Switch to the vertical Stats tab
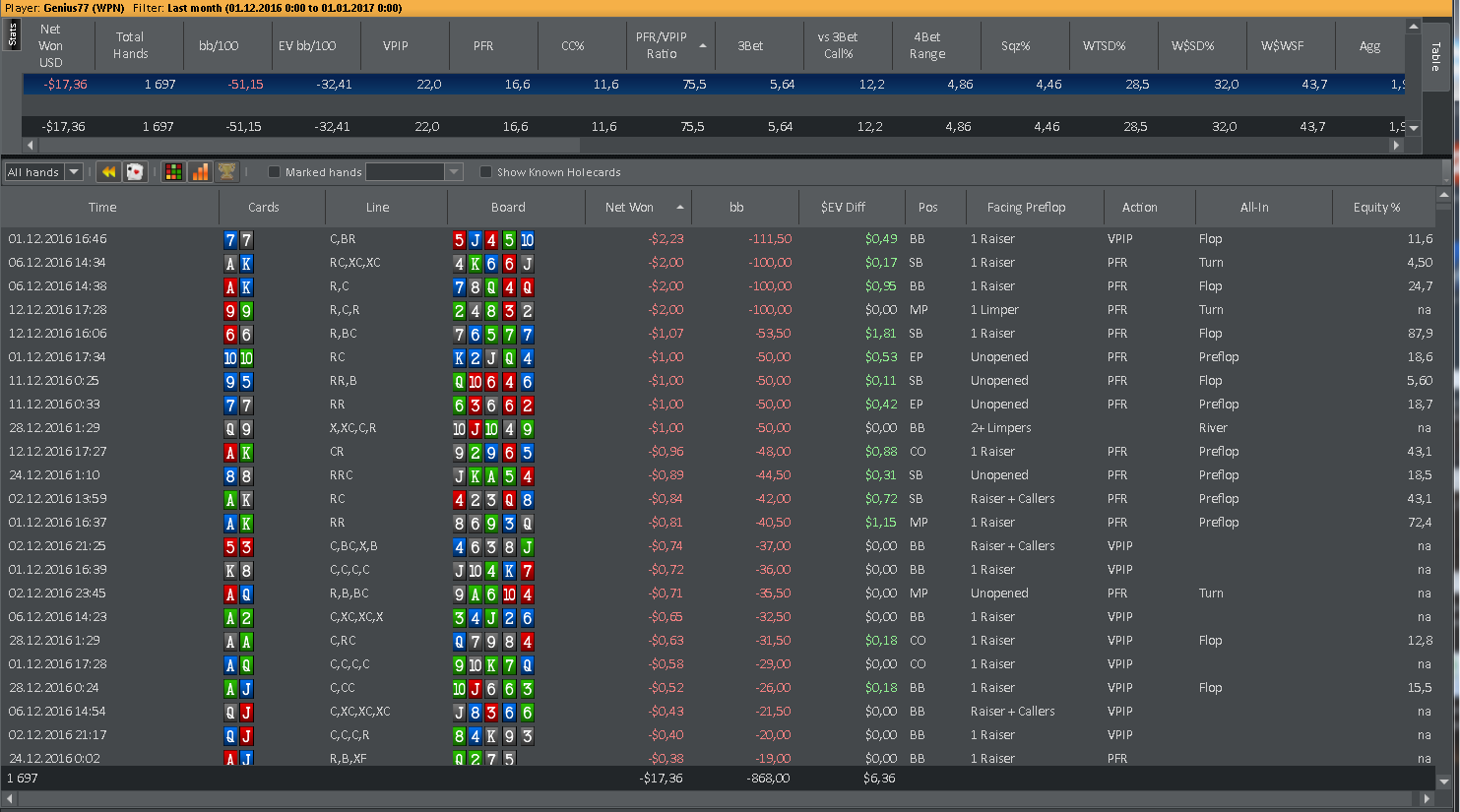1460x812 pixels. point(12,34)
